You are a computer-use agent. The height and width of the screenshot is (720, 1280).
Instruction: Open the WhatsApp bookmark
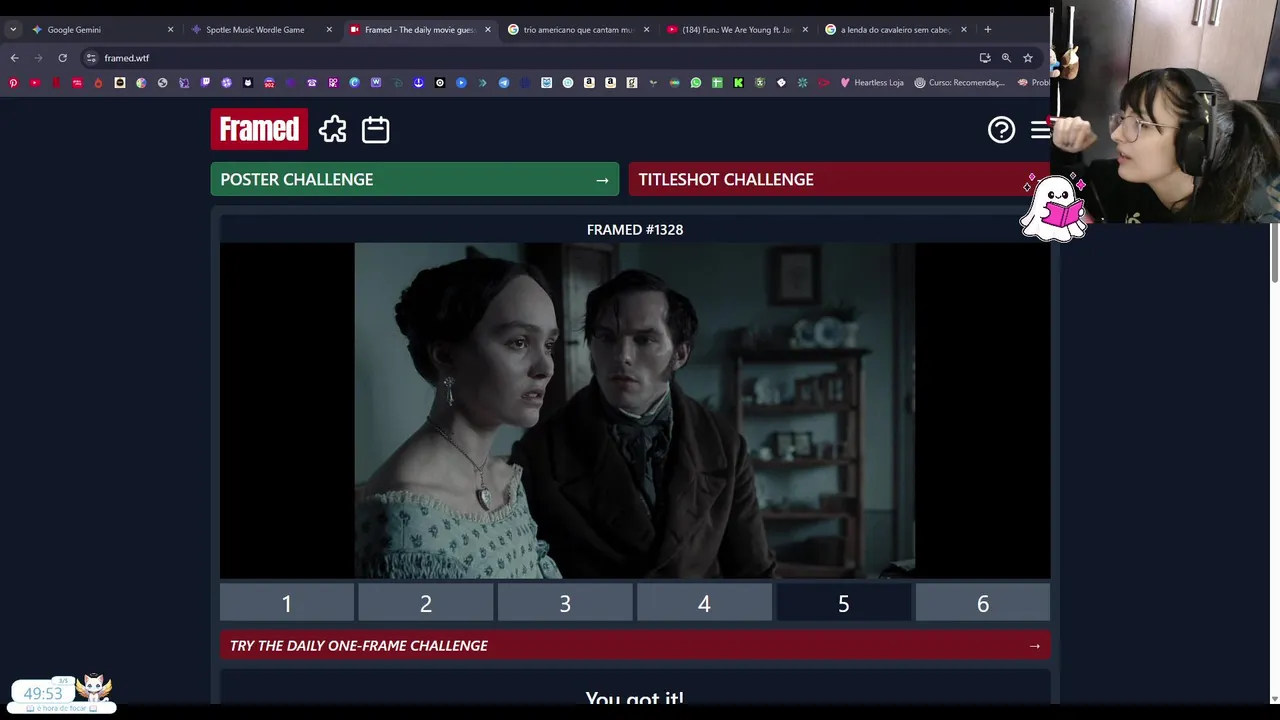pos(696,83)
